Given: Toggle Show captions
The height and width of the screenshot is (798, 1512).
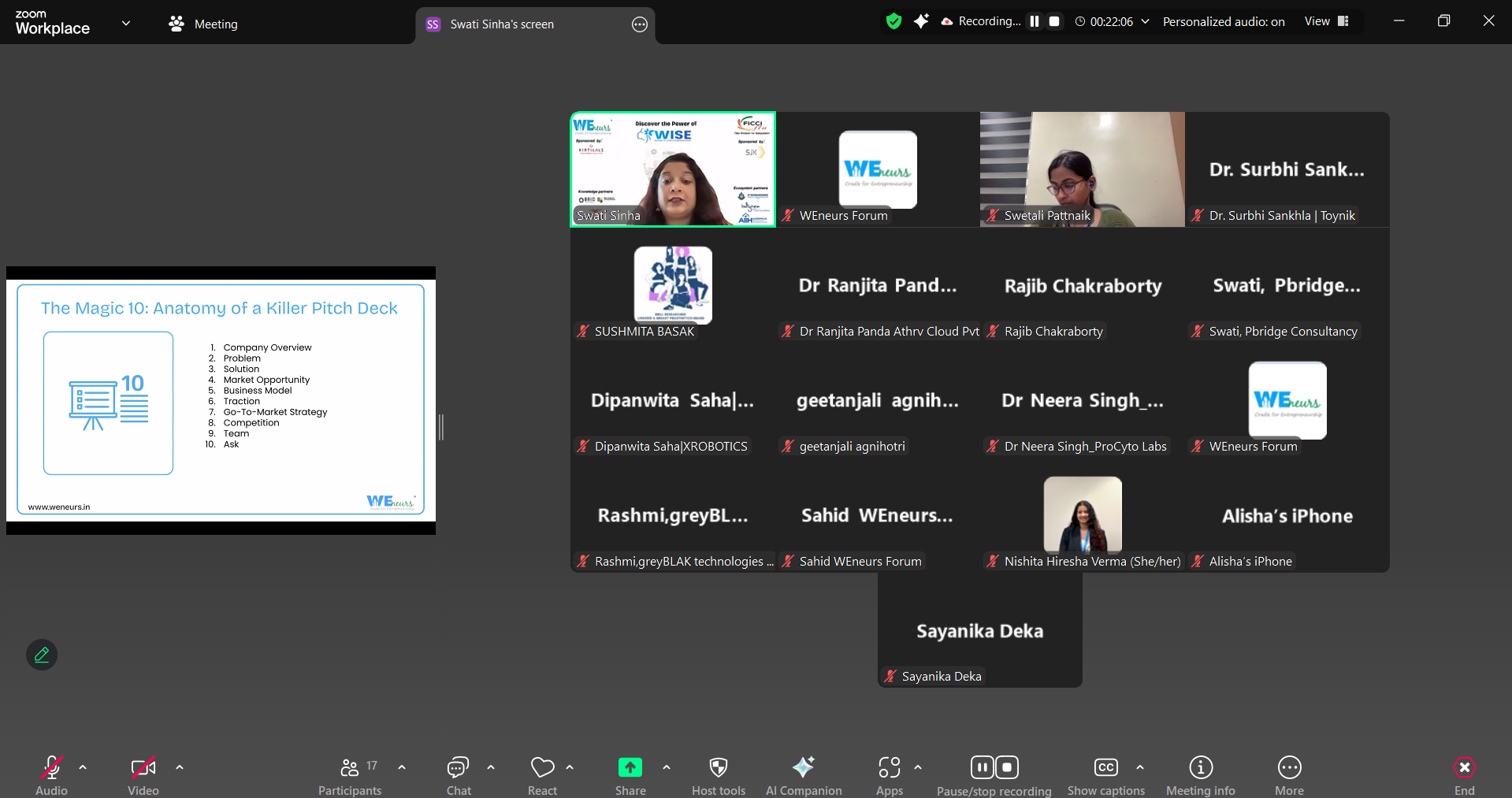Looking at the screenshot, I should [x=1105, y=776].
